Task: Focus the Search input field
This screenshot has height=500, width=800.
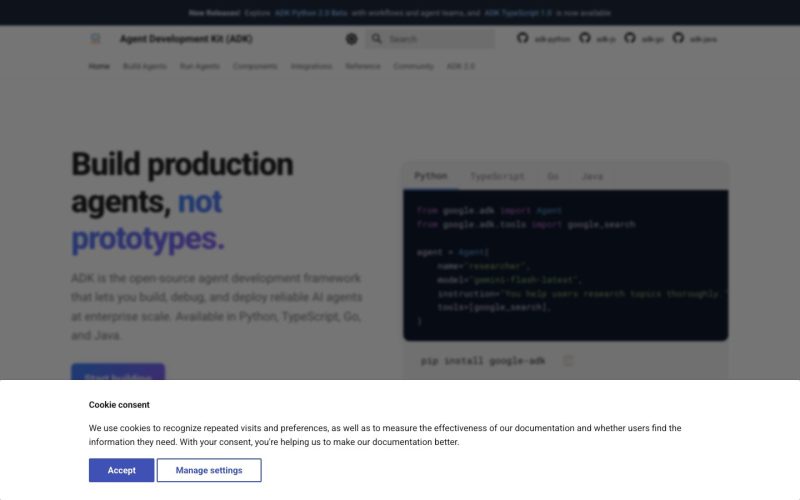Action: (430, 39)
